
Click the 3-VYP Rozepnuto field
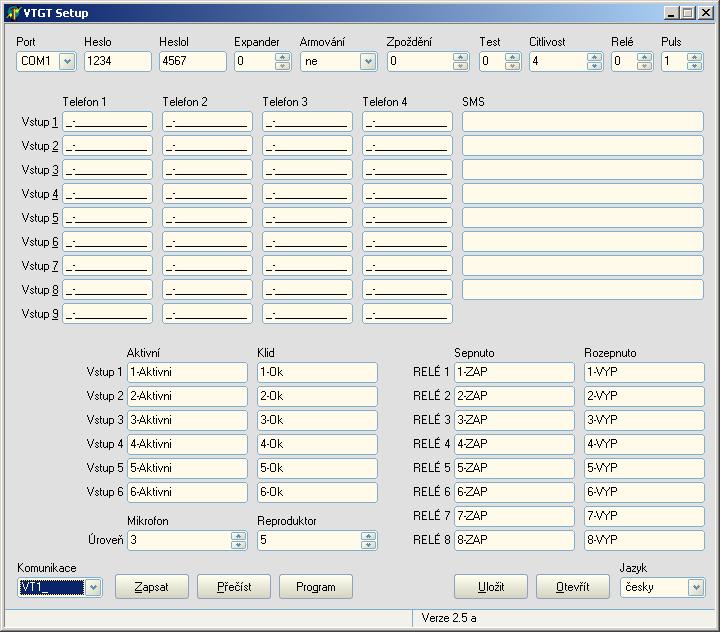644,420
